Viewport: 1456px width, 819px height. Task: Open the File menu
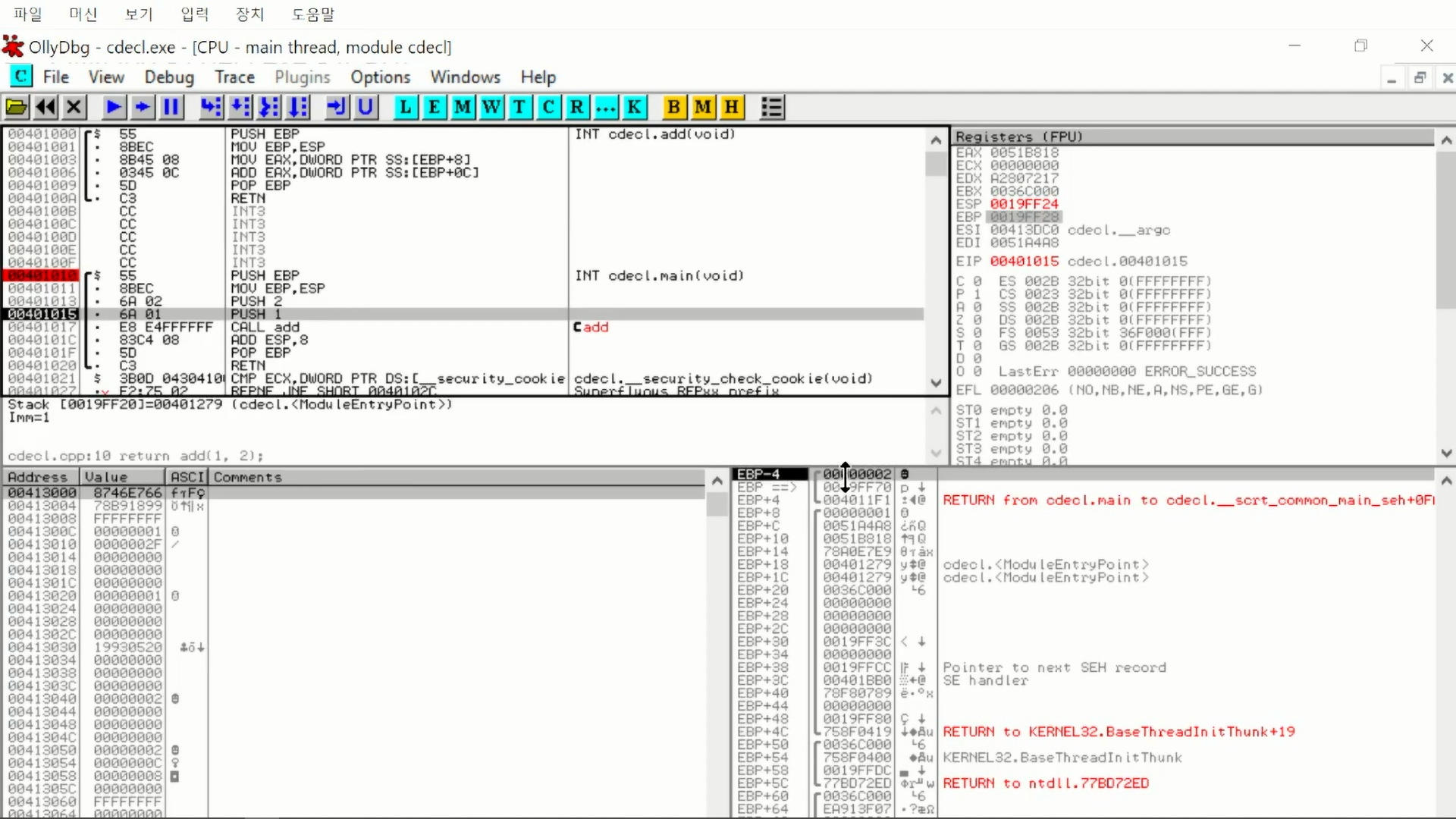tap(56, 77)
